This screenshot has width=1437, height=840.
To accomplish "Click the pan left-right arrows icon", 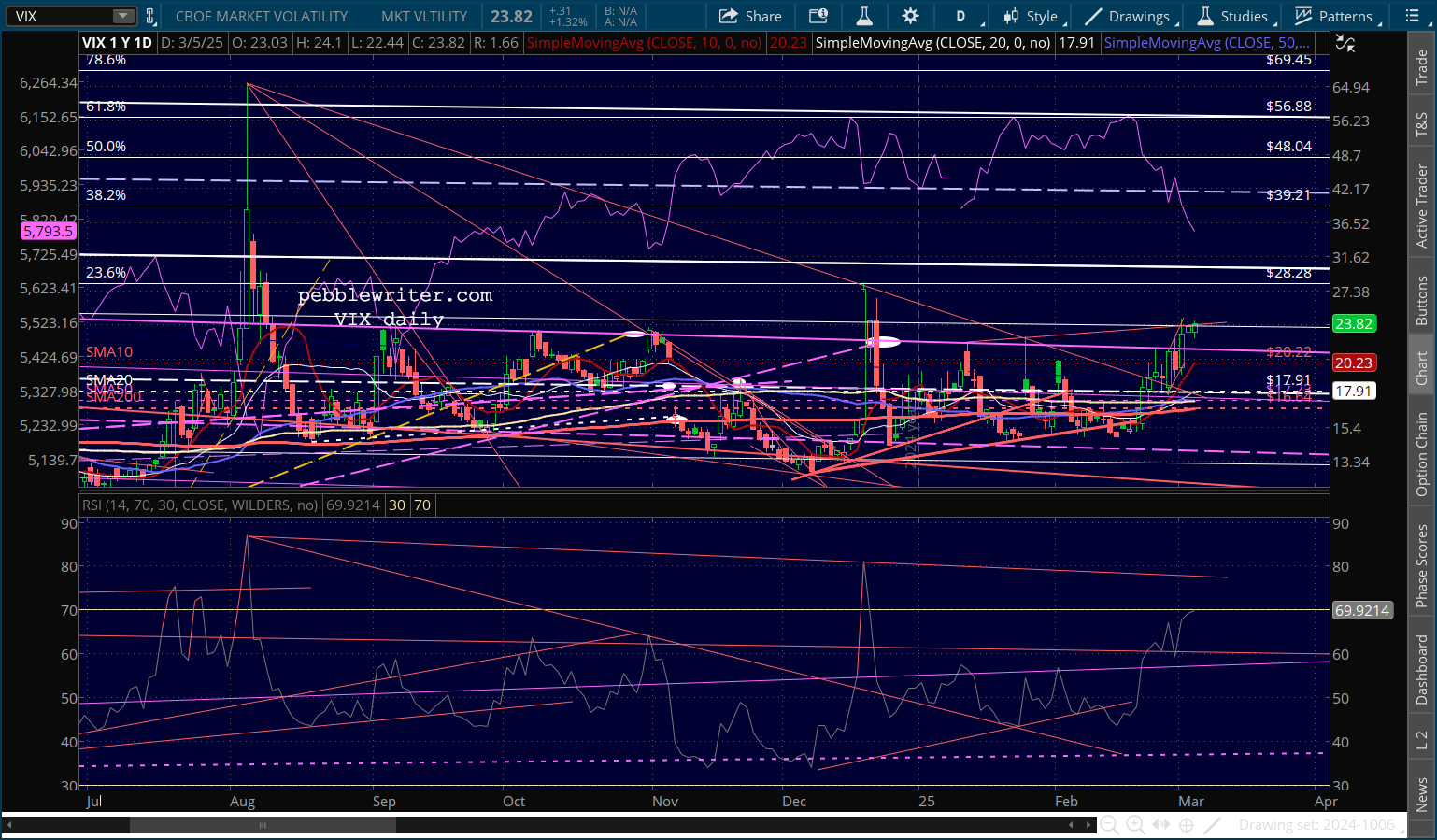I will 1161,824.
